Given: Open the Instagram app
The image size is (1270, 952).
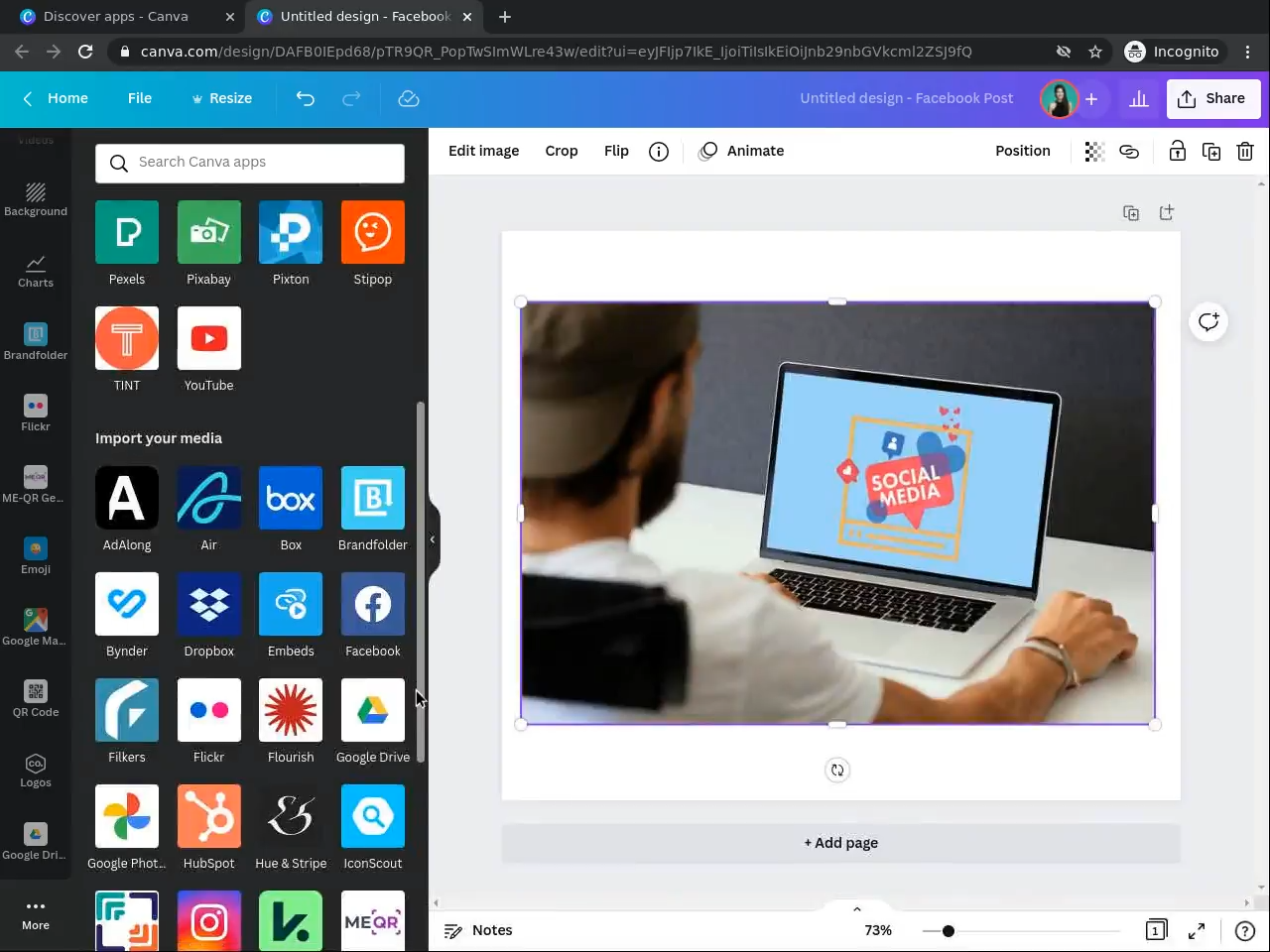Looking at the screenshot, I should 208,920.
